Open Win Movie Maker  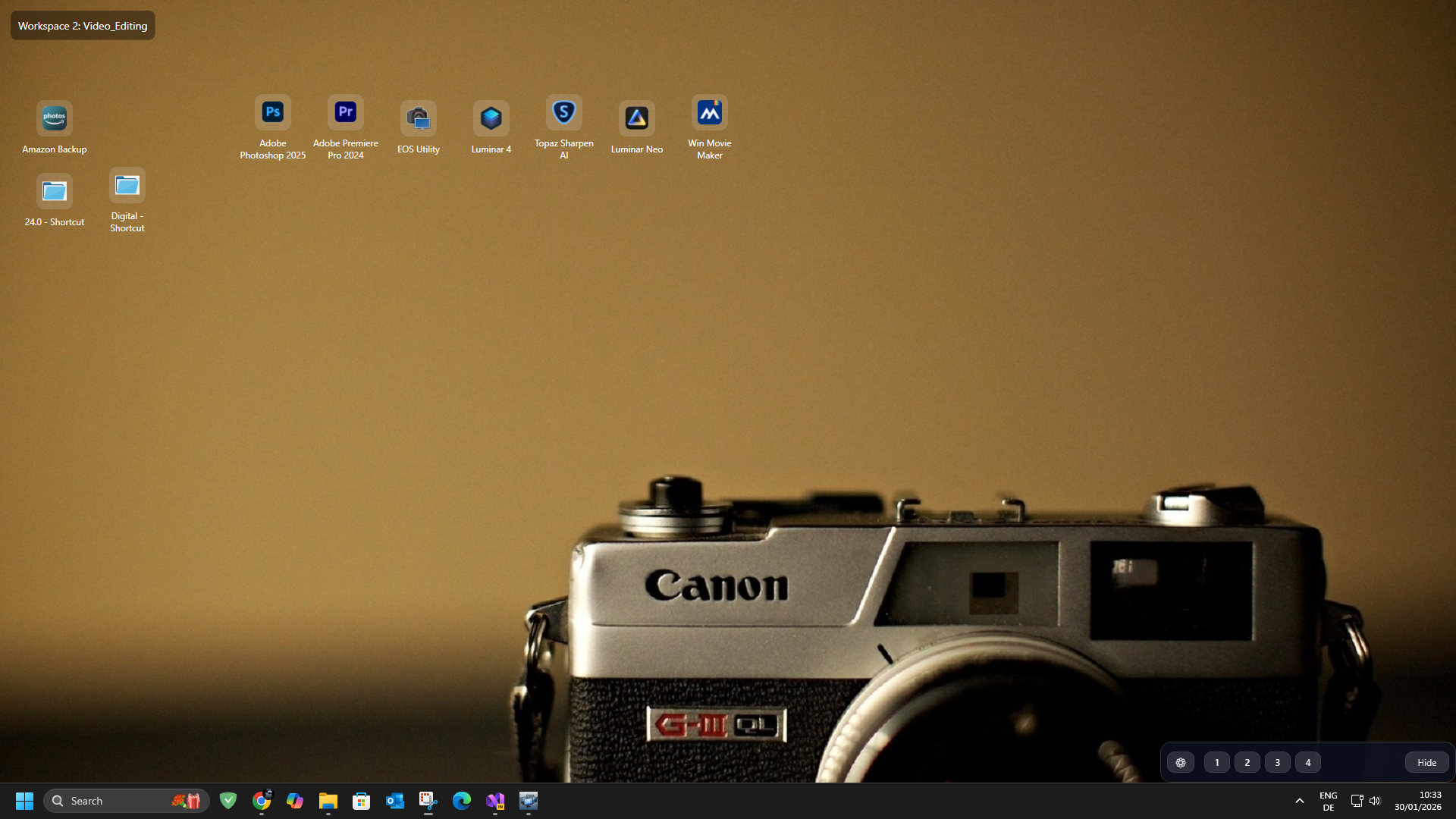[709, 111]
